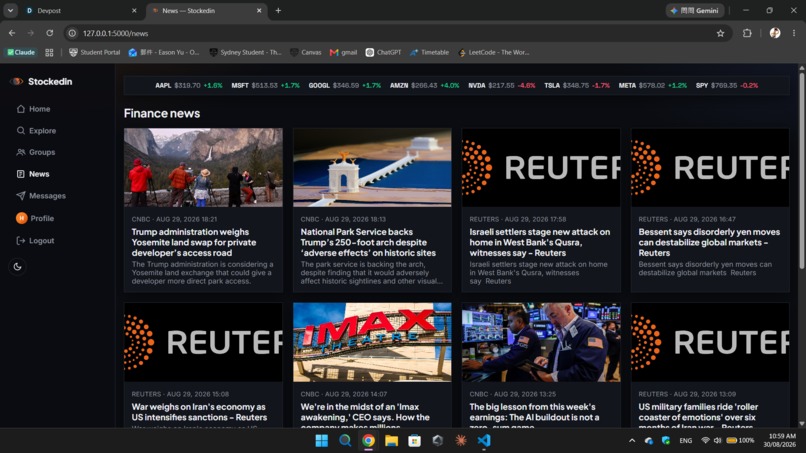Open the Bessent yen moves article headline
Image resolution: width=806 pixels, height=453 pixels.
[x=709, y=242]
